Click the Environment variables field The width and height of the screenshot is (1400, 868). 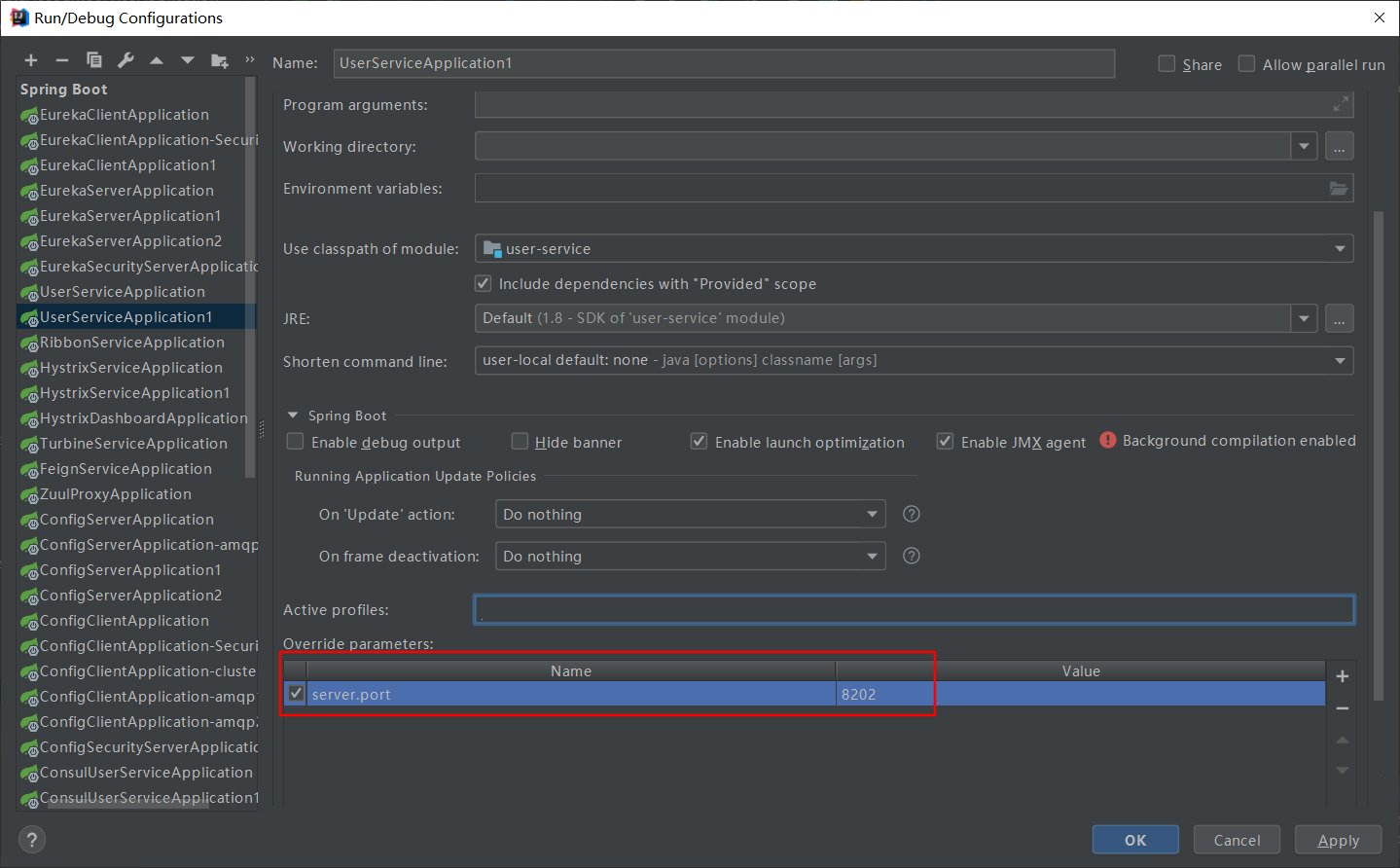[914, 189]
